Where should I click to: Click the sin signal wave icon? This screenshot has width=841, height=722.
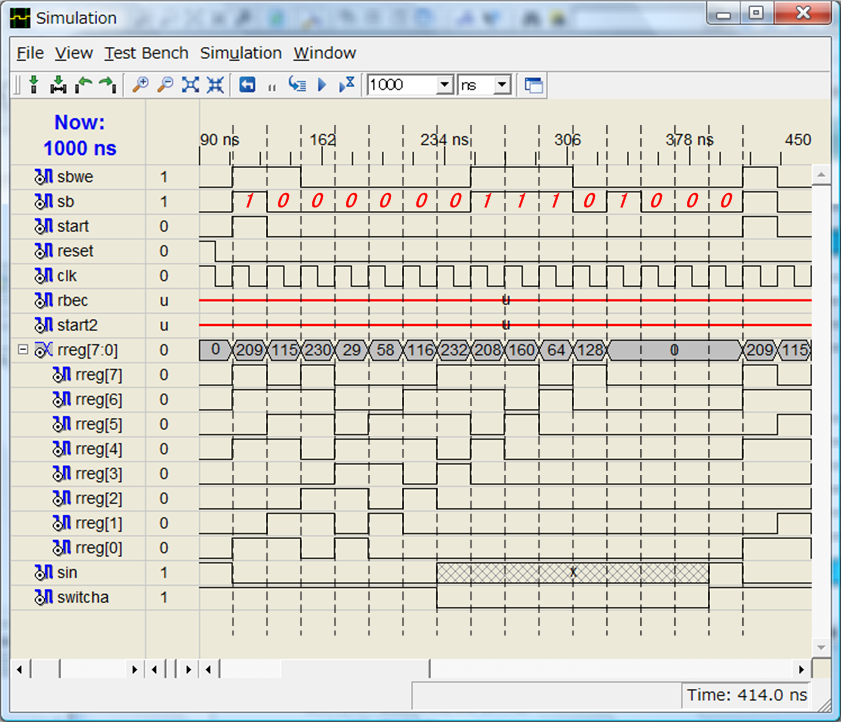pos(43,572)
